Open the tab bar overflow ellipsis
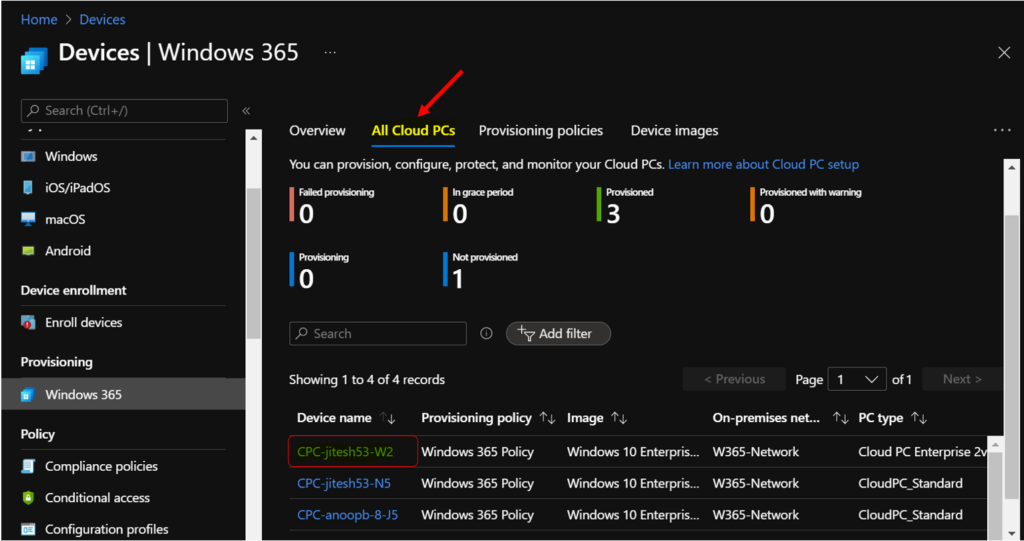 [1002, 131]
